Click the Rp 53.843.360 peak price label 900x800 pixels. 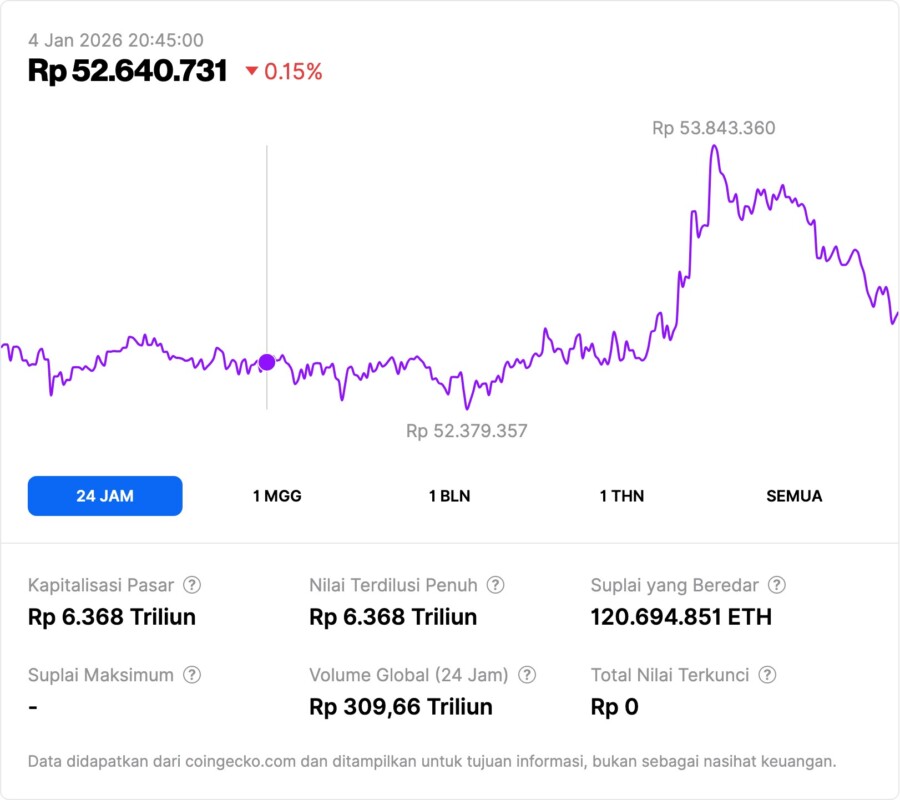[713, 128]
